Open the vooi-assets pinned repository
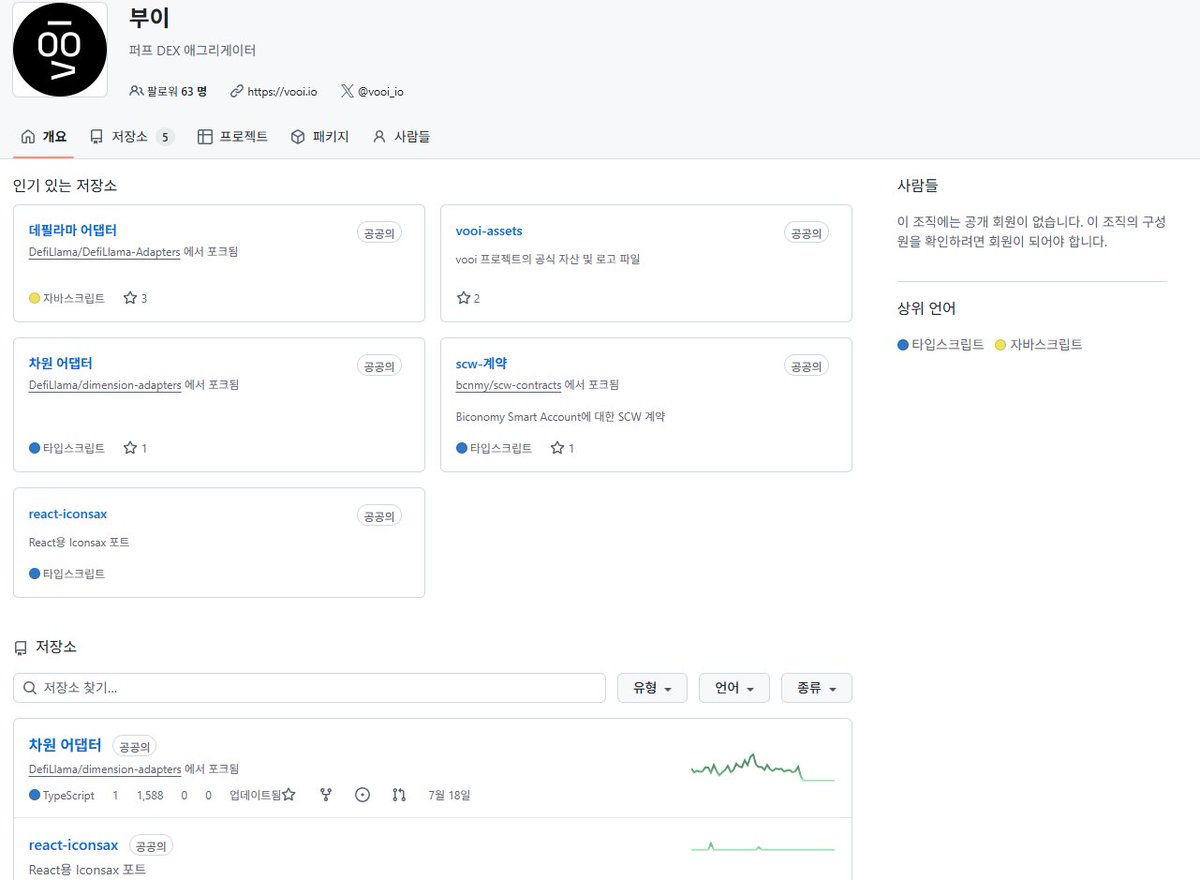1200x880 pixels. 489,231
